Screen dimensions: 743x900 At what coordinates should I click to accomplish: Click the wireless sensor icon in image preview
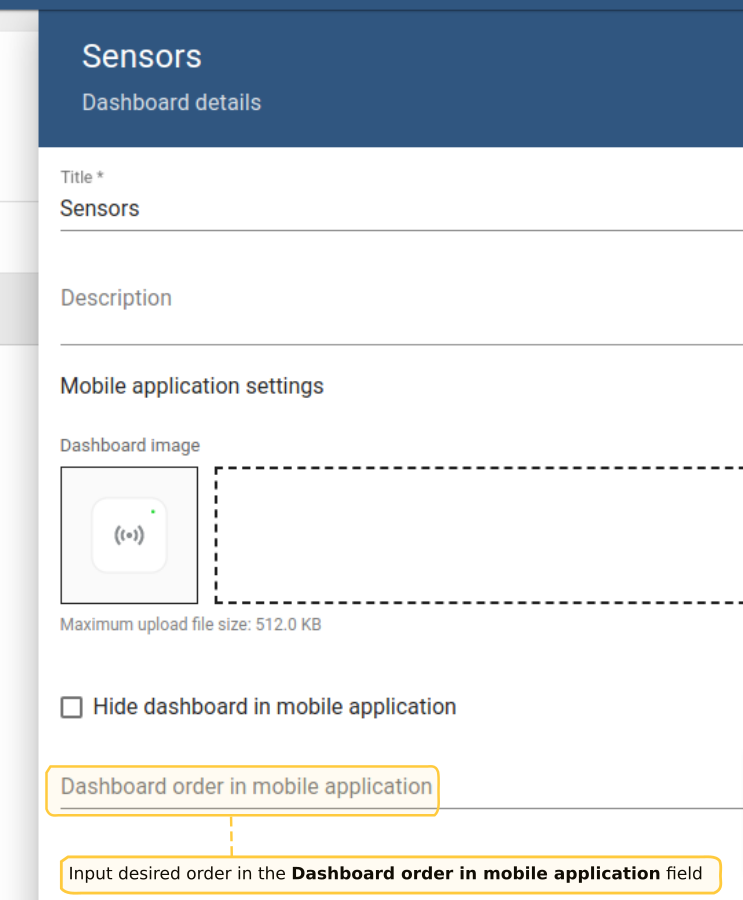click(129, 535)
